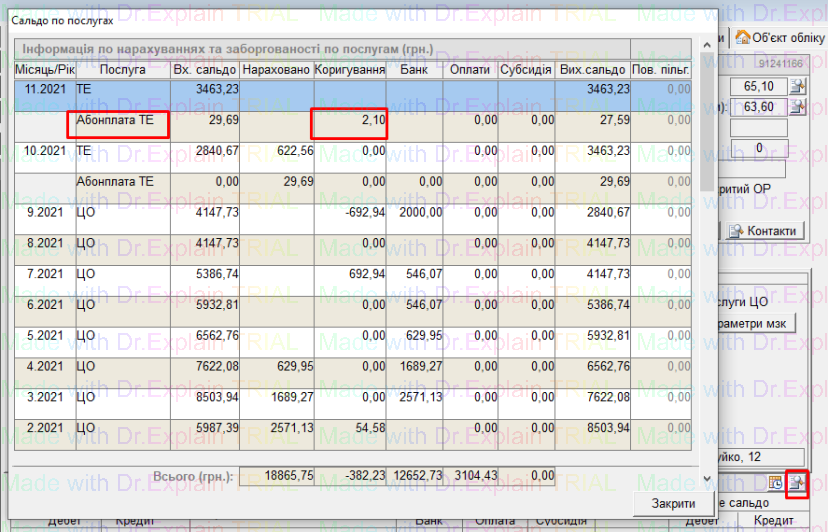The height and width of the screenshot is (532, 828).
Task: Click the lookup icon beside the 65,10 field
Action: click(797, 87)
